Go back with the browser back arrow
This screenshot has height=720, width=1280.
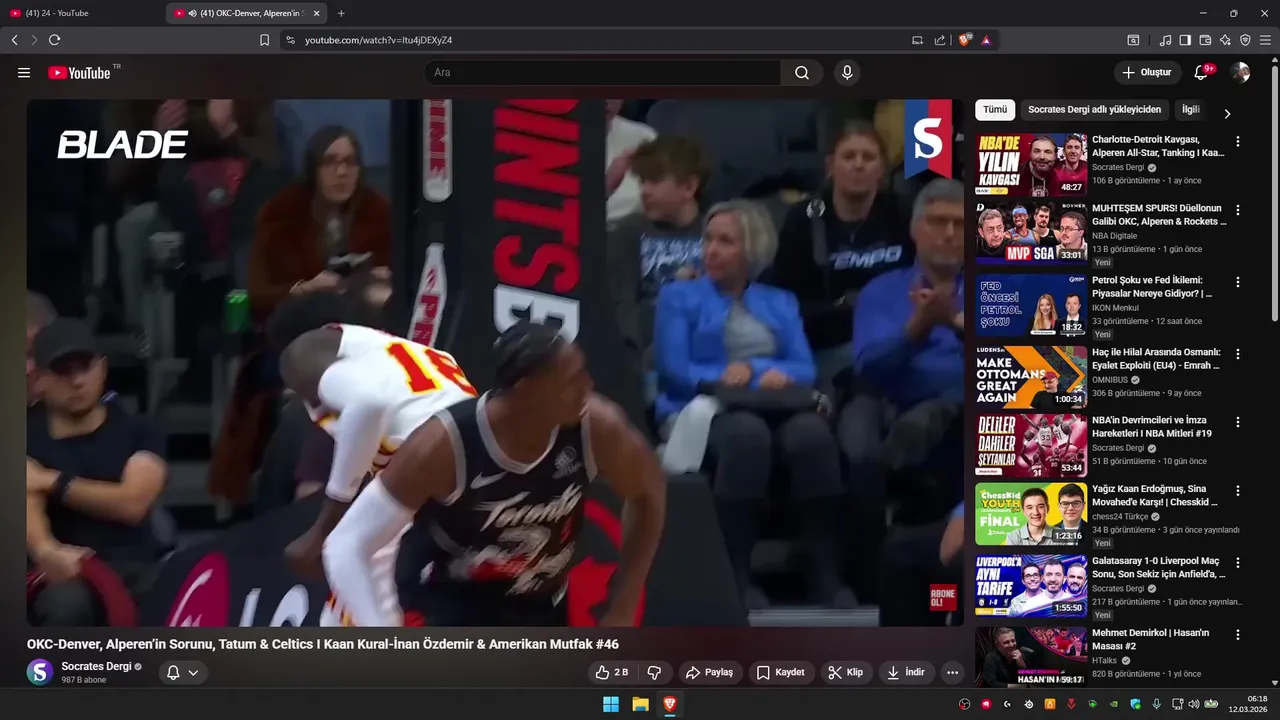pos(14,40)
